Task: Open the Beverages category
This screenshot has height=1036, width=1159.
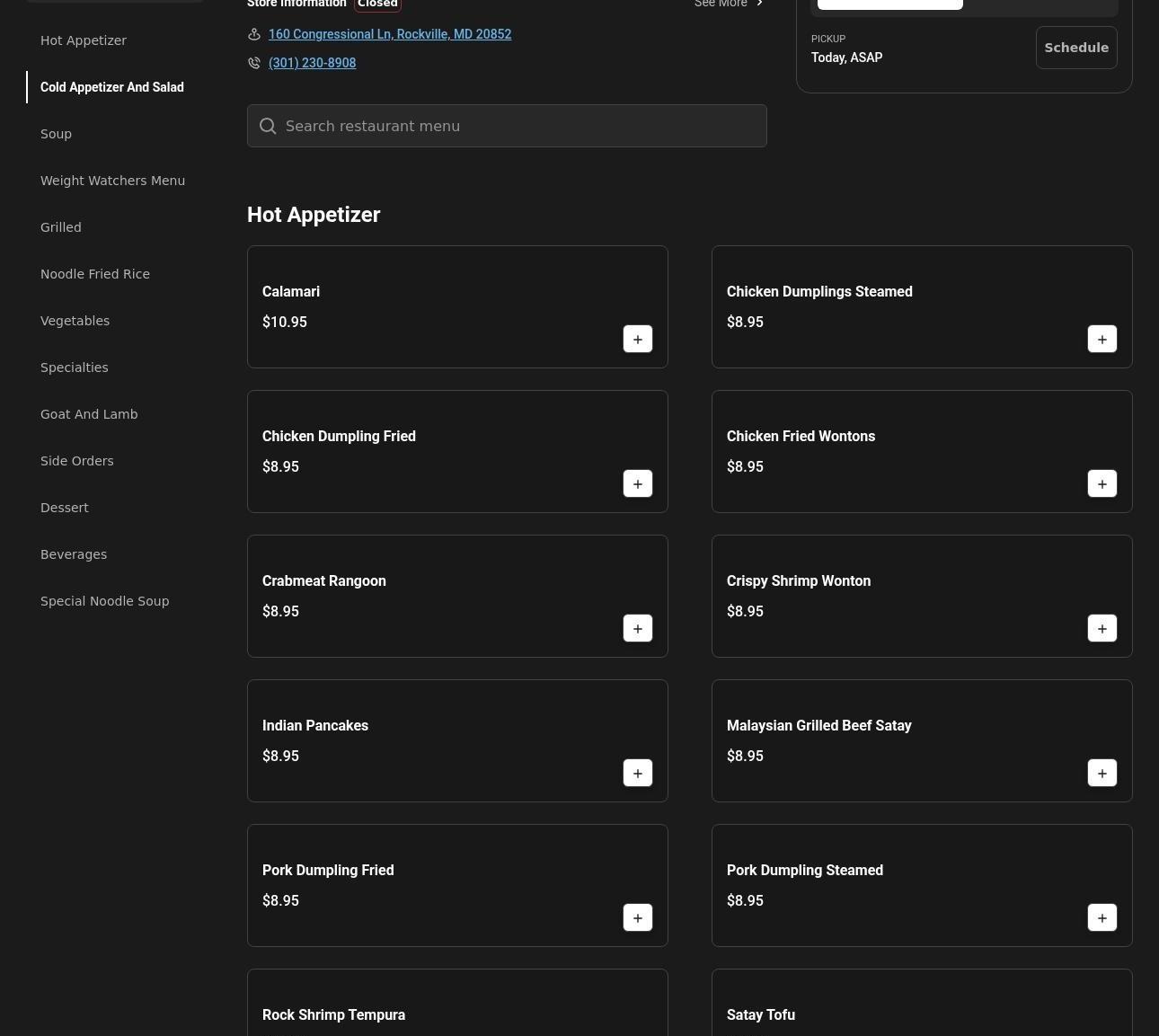Action: (74, 554)
